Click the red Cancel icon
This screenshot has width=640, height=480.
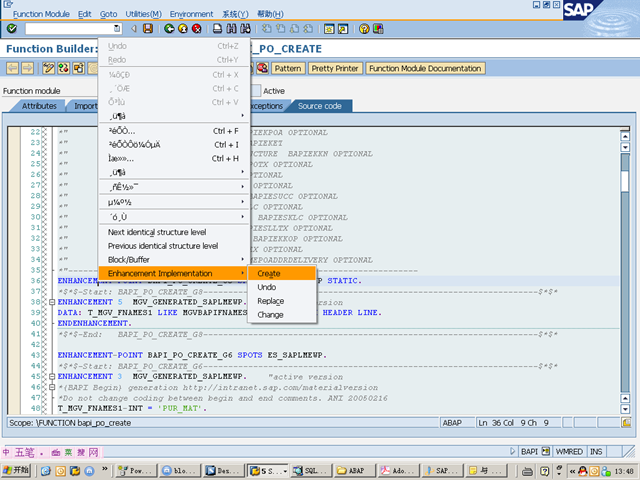pyautogui.click(x=197, y=29)
